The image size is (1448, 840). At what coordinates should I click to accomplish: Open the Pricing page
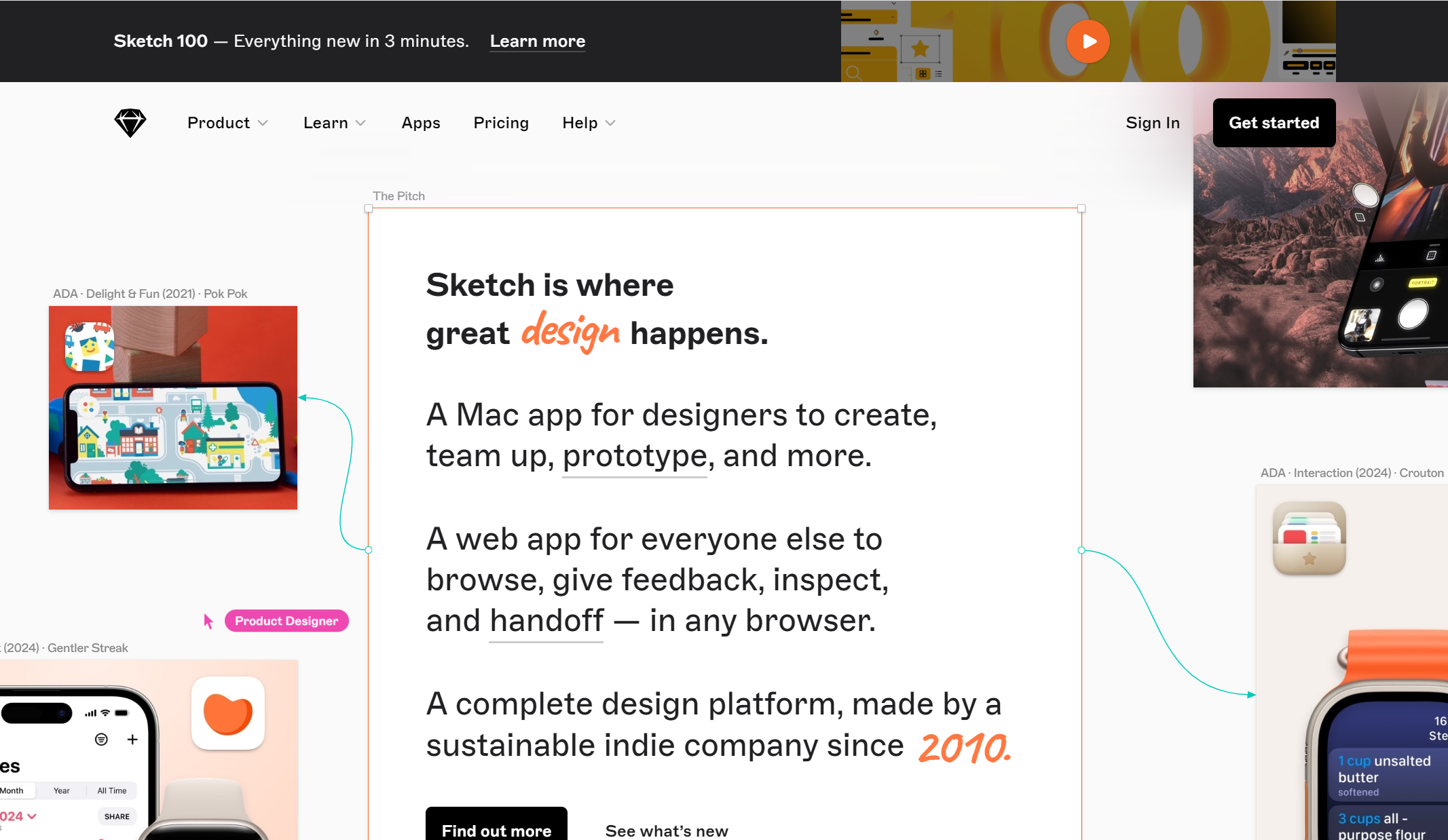click(x=501, y=123)
